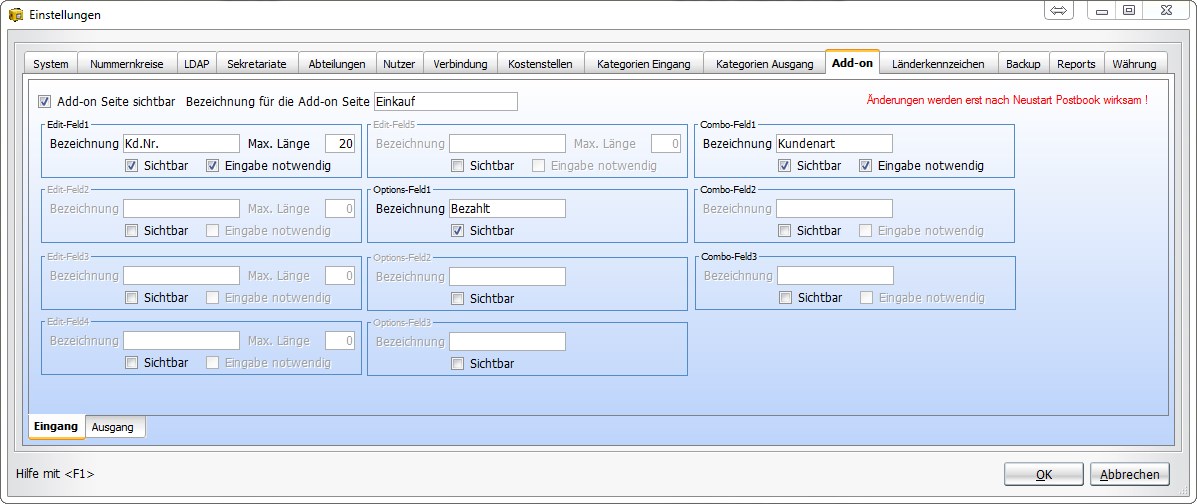The image size is (1197, 504).
Task: Go to the Backup tab
Action: click(x=1023, y=64)
